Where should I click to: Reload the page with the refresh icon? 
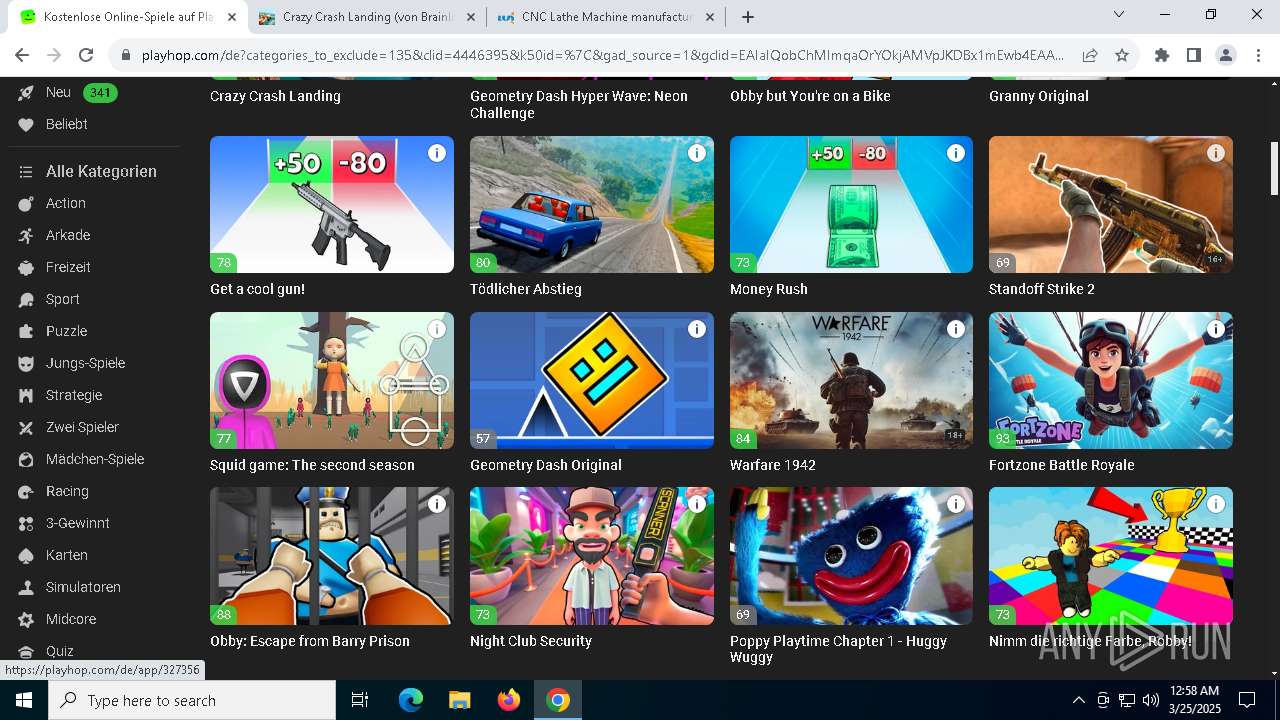coord(86,55)
